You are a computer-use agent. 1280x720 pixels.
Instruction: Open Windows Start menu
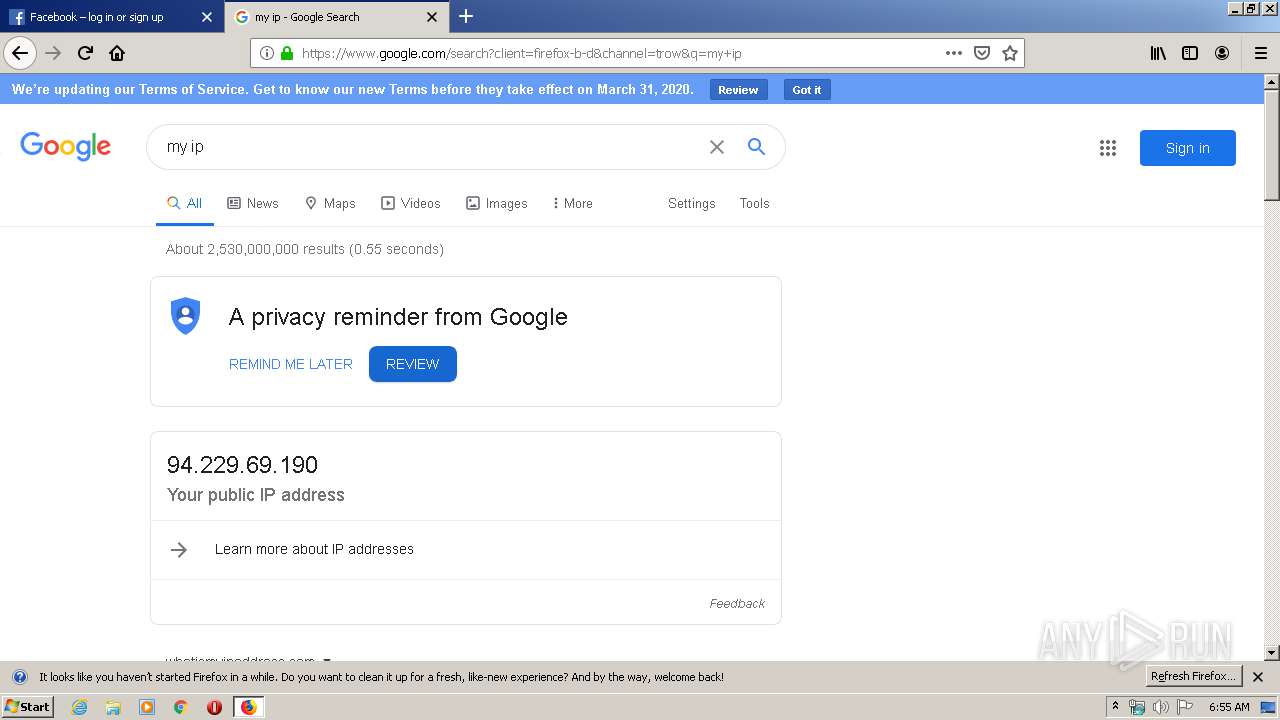(x=28, y=707)
